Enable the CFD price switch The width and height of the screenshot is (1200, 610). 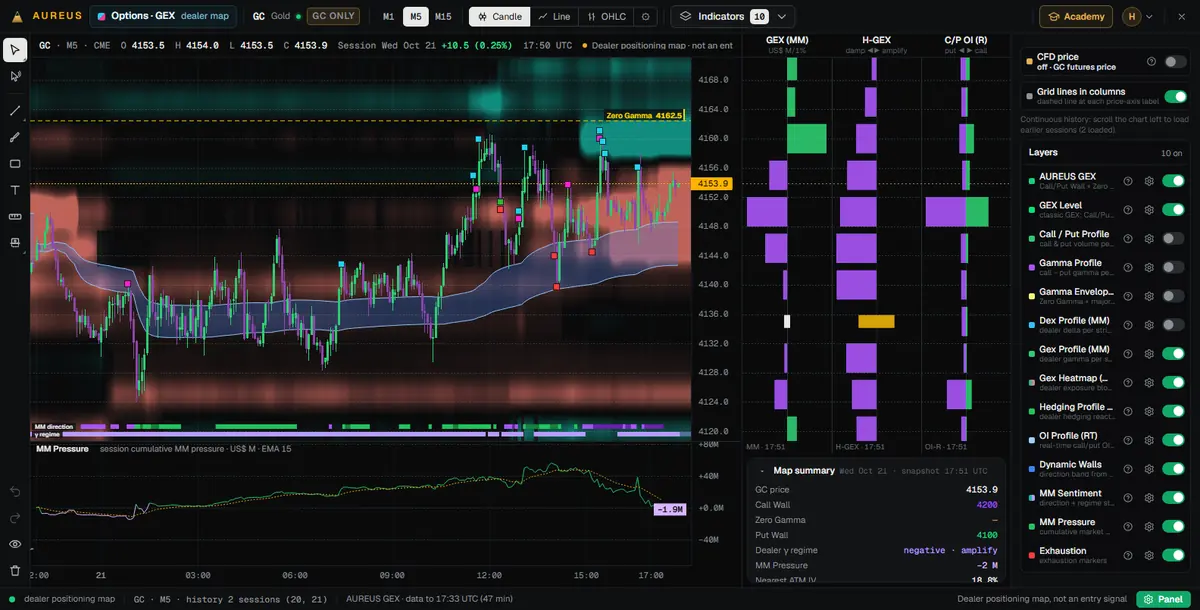tap(1175, 62)
